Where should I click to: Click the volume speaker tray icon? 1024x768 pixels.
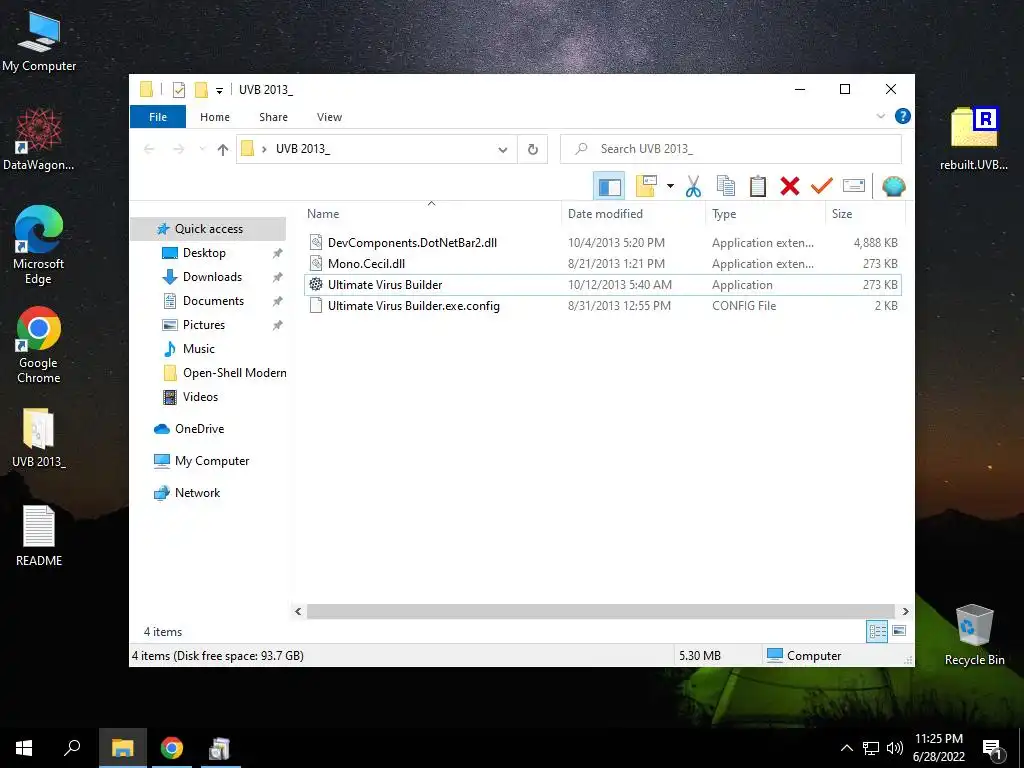(x=895, y=748)
